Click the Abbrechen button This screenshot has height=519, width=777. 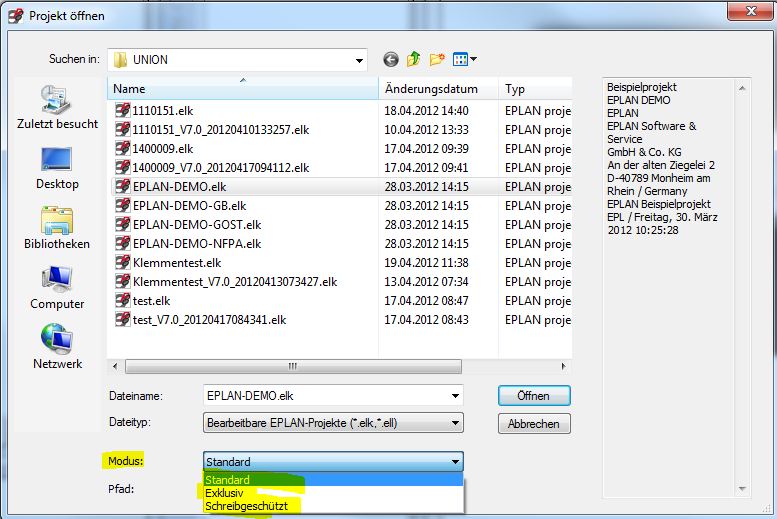534,424
